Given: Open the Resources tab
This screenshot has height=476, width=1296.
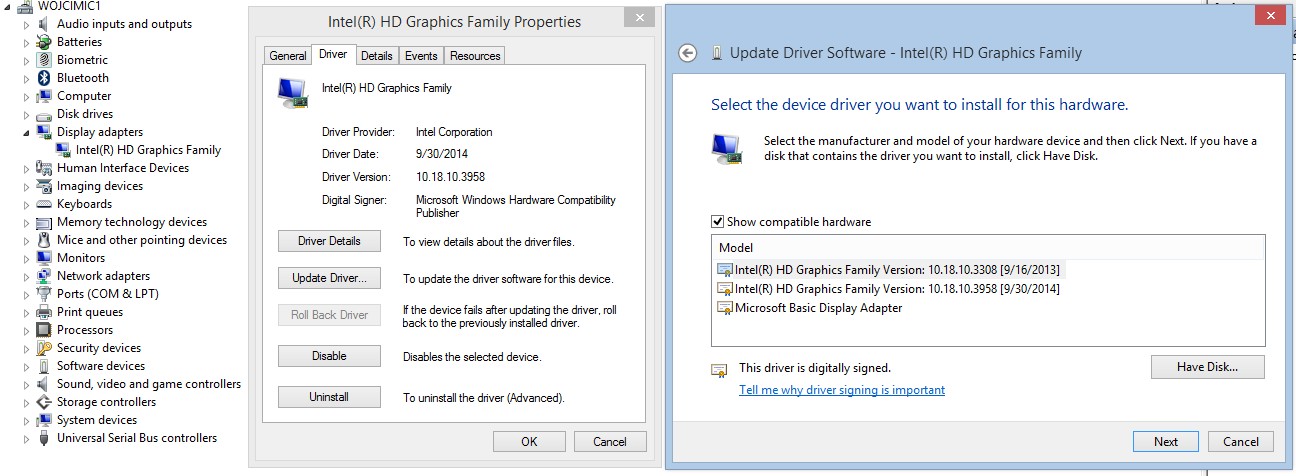Looking at the screenshot, I should pyautogui.click(x=475, y=56).
